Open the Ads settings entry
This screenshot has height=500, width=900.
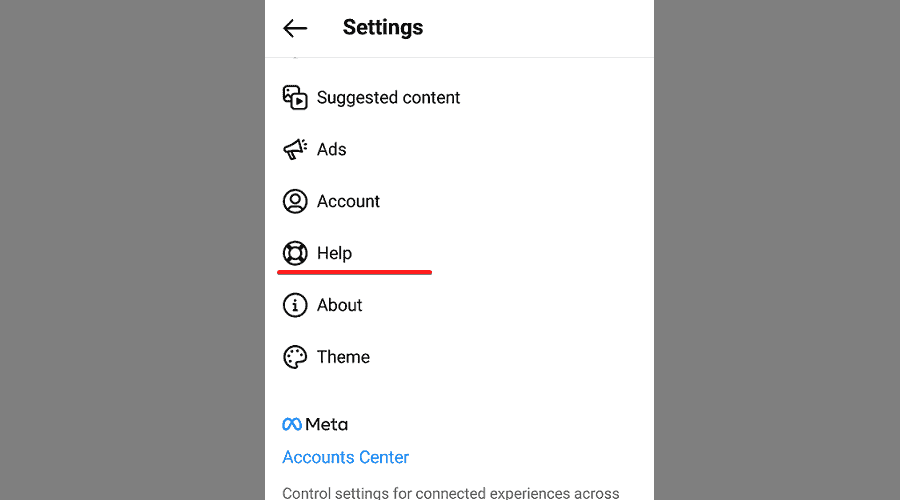pos(331,149)
